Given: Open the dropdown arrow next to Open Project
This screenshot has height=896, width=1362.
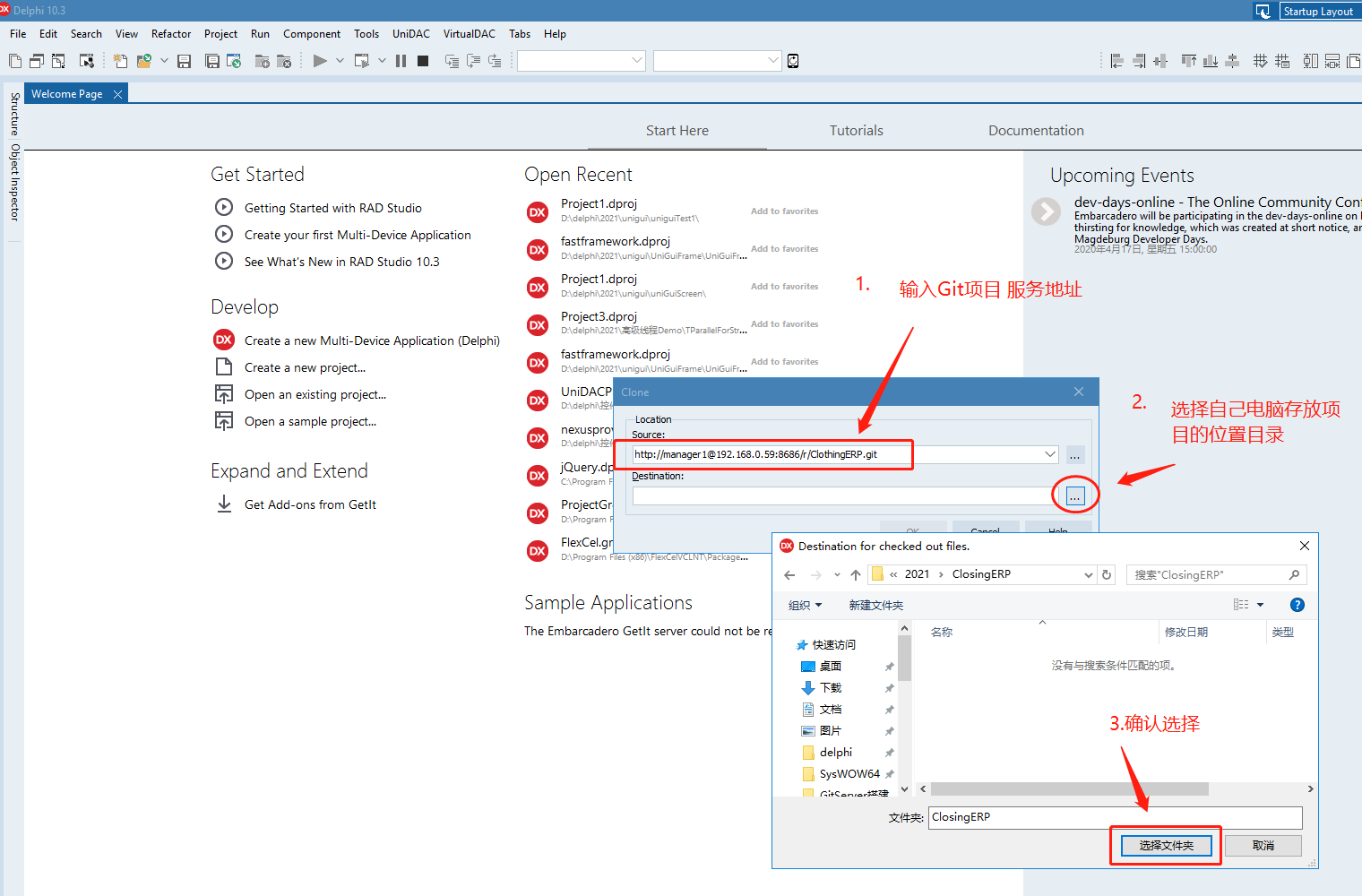Looking at the screenshot, I should (164, 61).
